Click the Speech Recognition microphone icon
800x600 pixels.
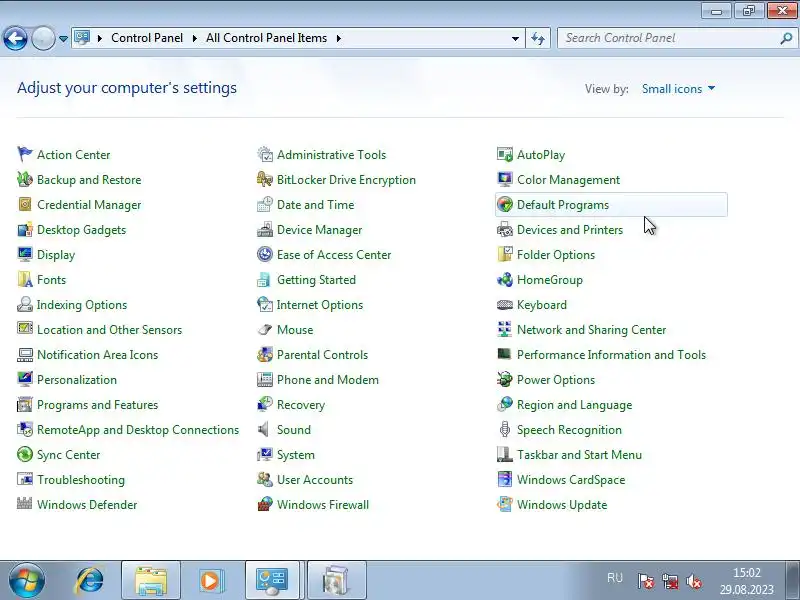point(505,430)
